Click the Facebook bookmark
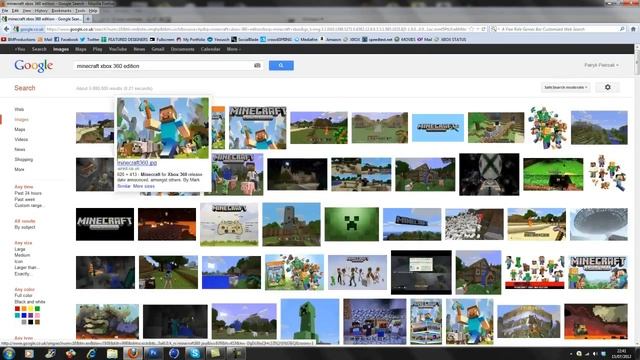Viewport: 640px width, 360px height. (x=66, y=40)
